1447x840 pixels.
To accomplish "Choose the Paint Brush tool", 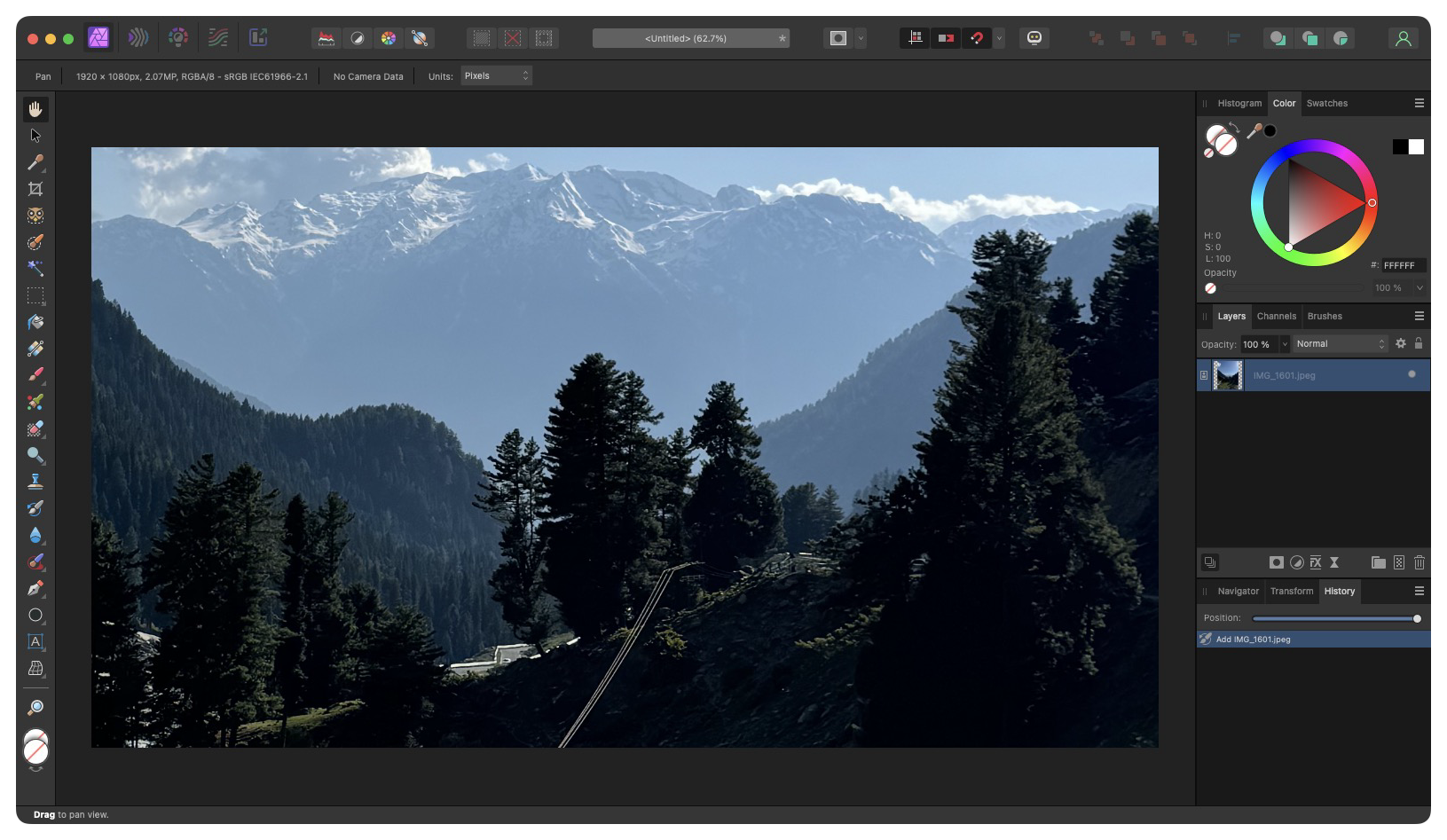I will pyautogui.click(x=35, y=373).
